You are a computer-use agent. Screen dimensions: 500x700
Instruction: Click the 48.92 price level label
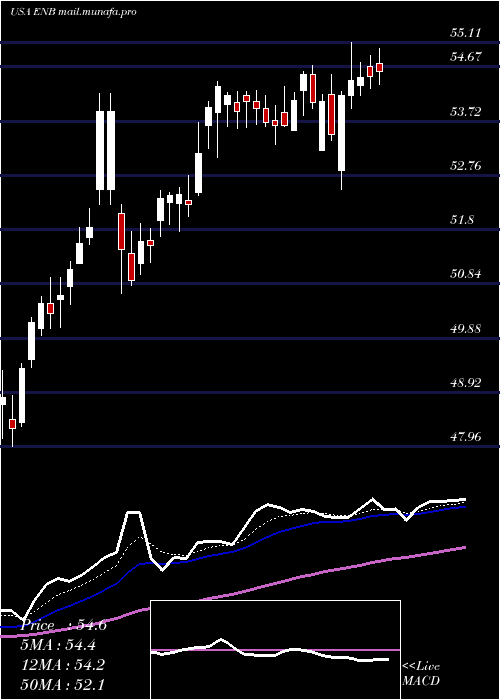pyautogui.click(x=466, y=383)
